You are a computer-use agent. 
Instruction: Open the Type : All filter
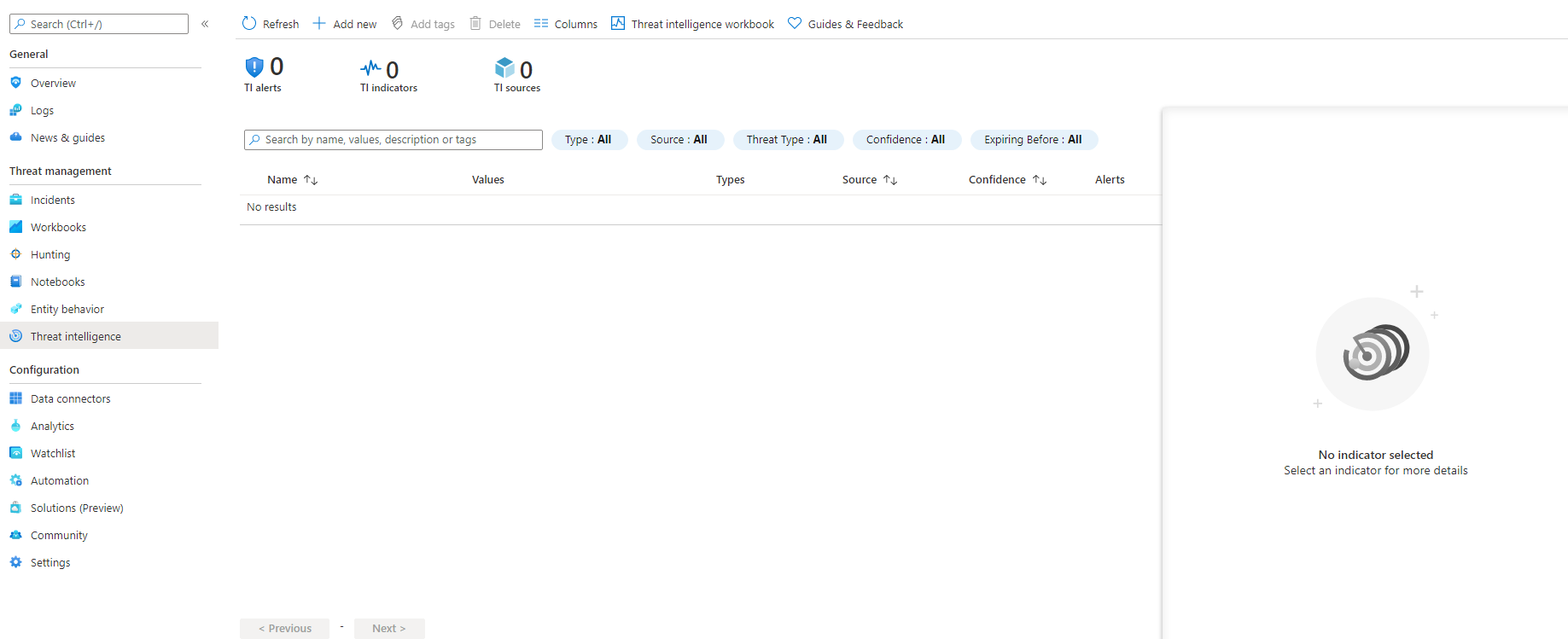[x=589, y=140]
